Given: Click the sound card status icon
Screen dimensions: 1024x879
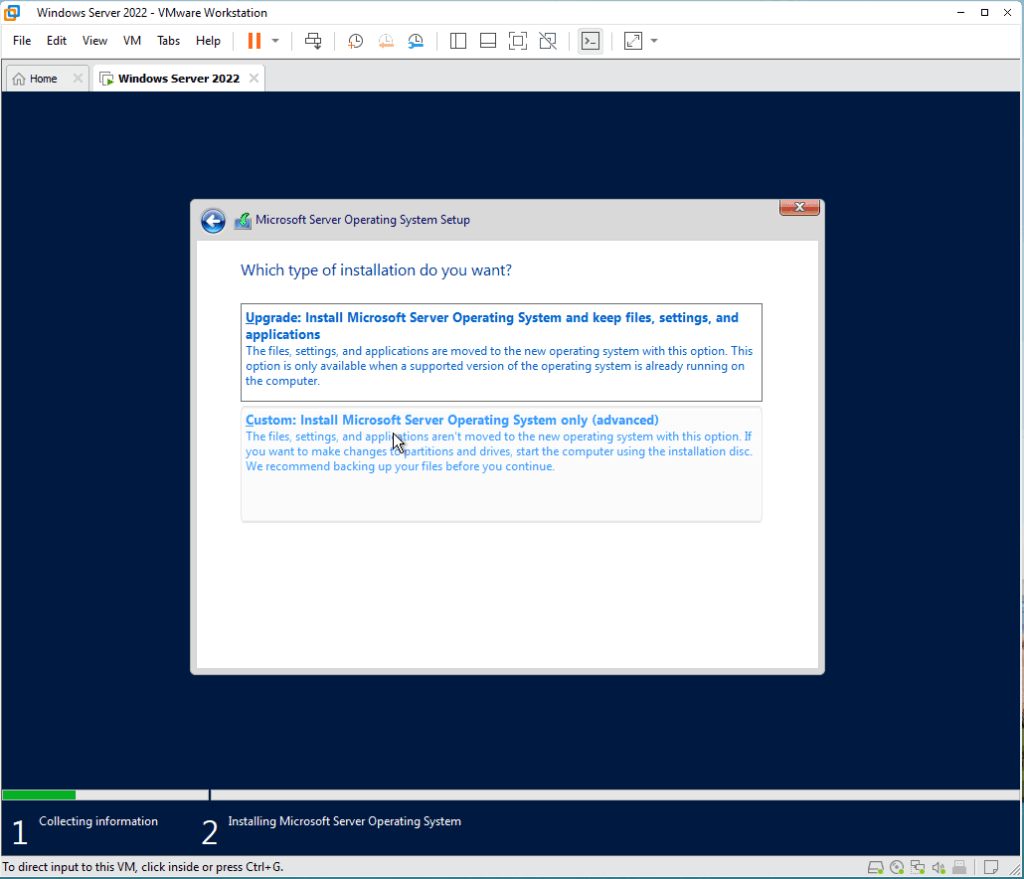Looking at the screenshot, I should point(939,867).
